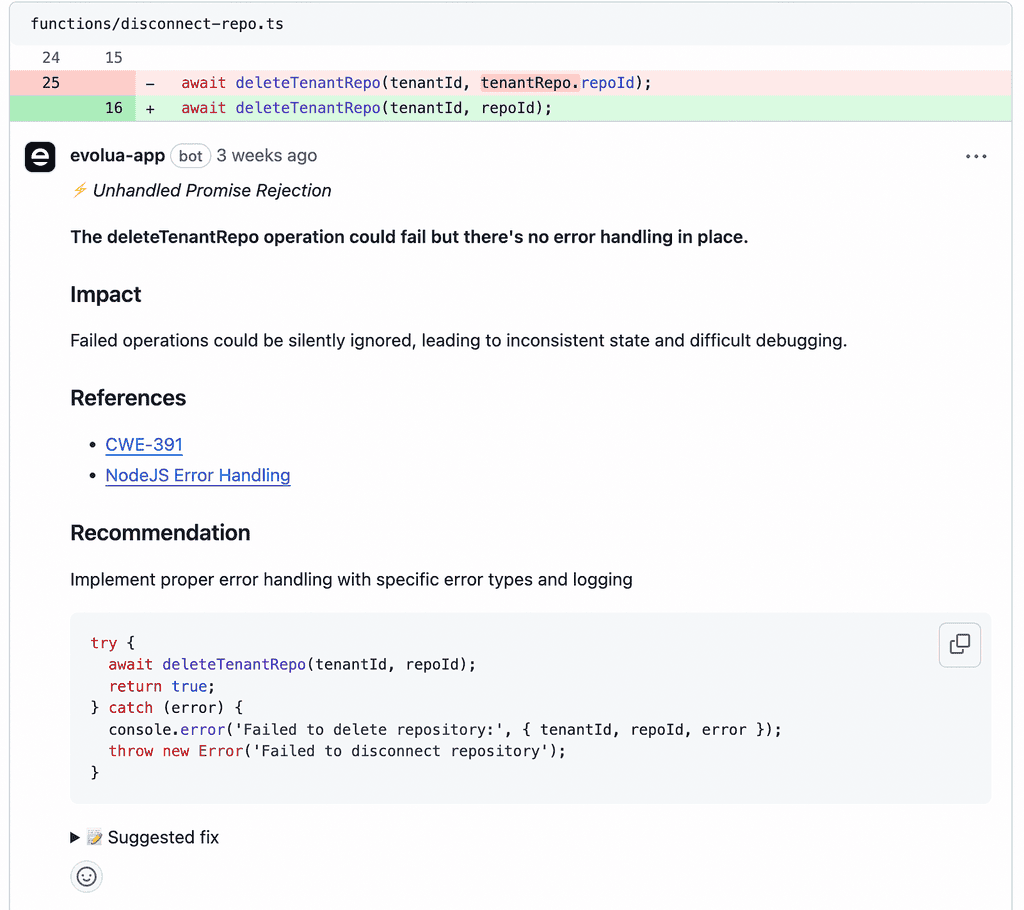
Task: Click the memo emoji beside Suggested fix
Action: point(95,837)
